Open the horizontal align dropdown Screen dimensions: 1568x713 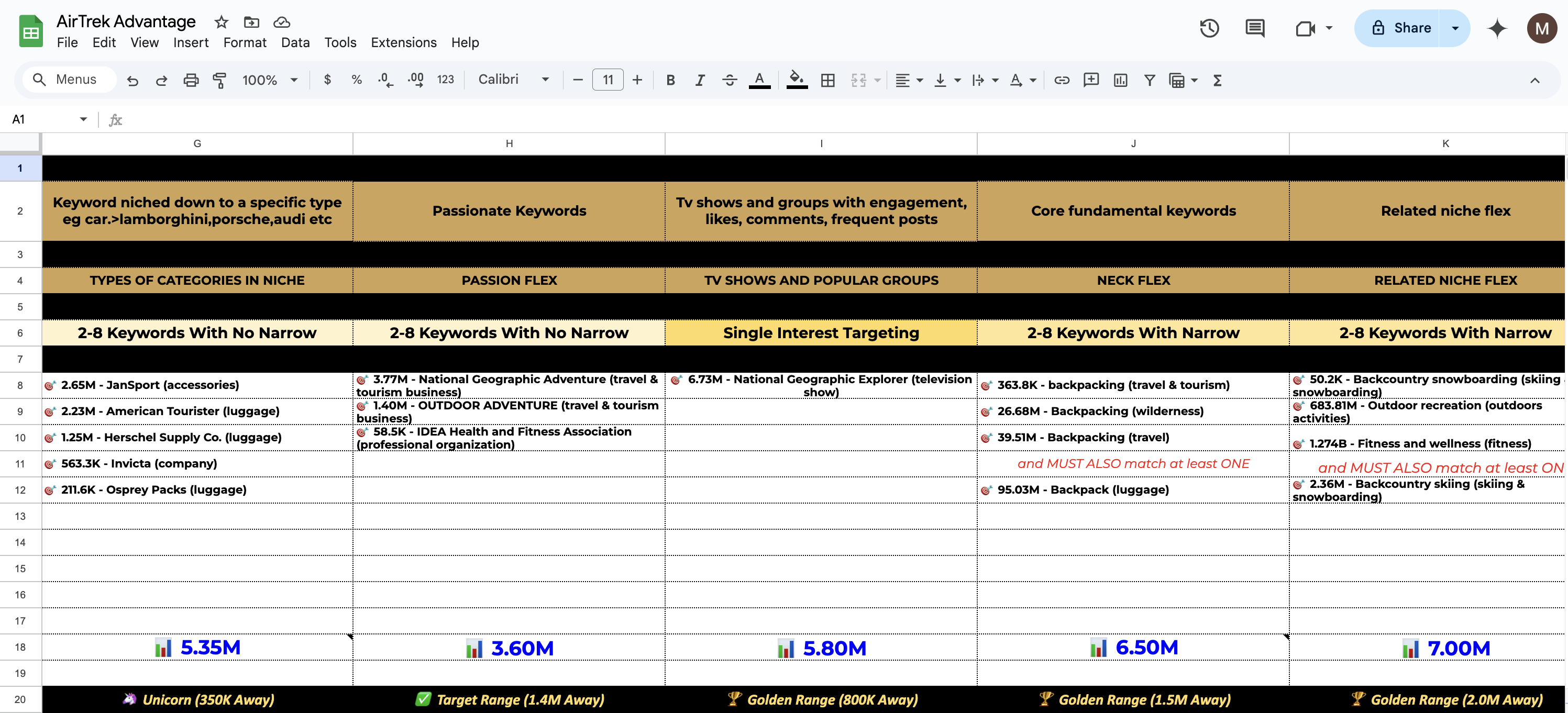click(909, 80)
